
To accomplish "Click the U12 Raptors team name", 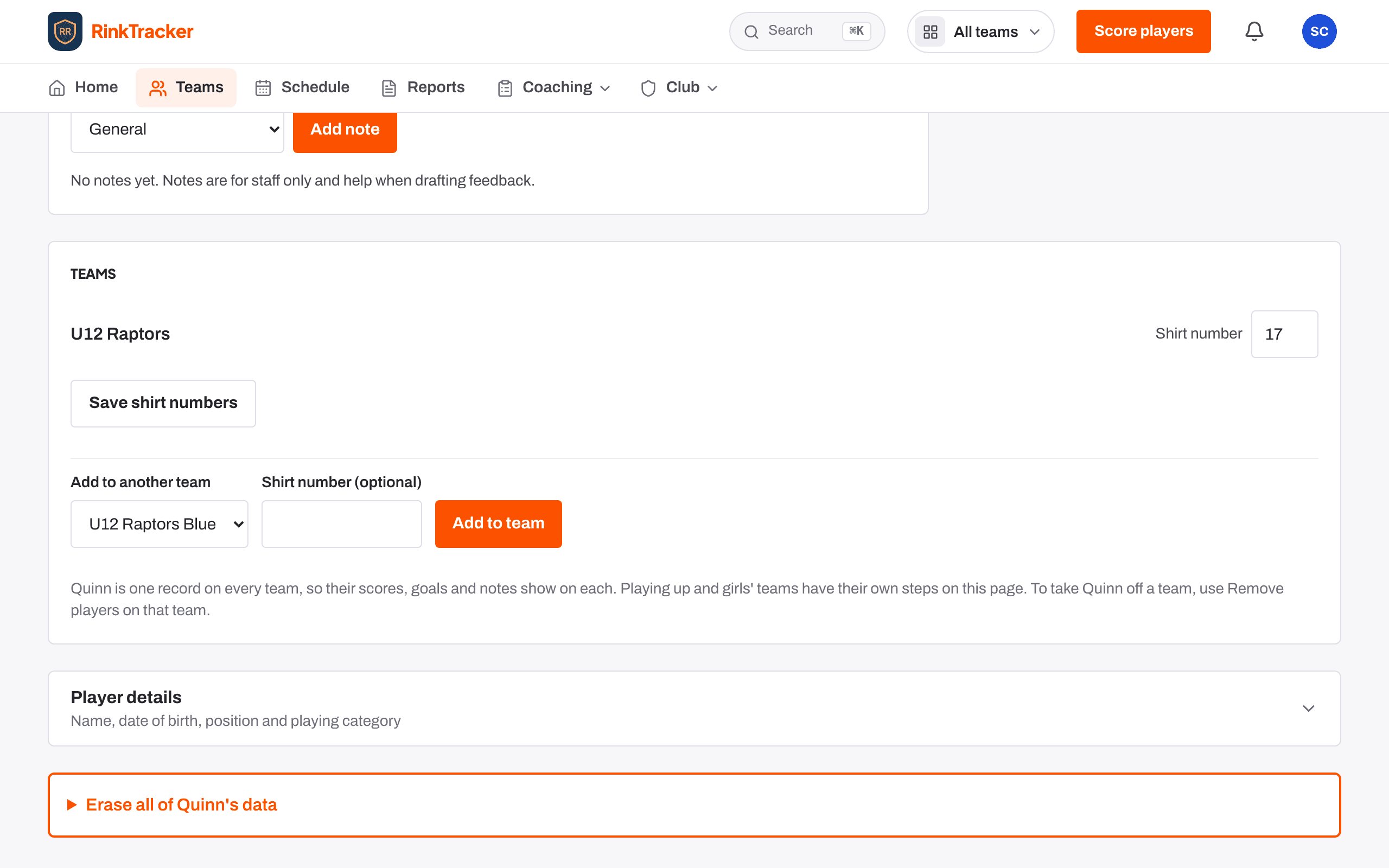I will click(120, 334).
